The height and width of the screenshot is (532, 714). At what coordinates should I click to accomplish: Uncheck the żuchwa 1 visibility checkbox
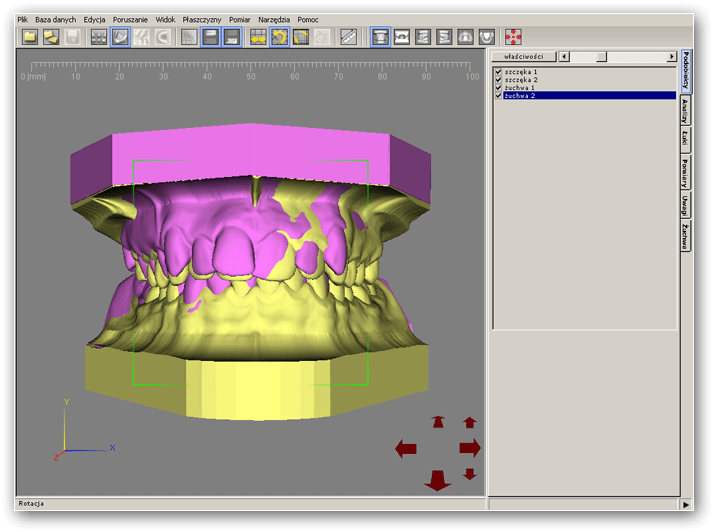(x=499, y=87)
